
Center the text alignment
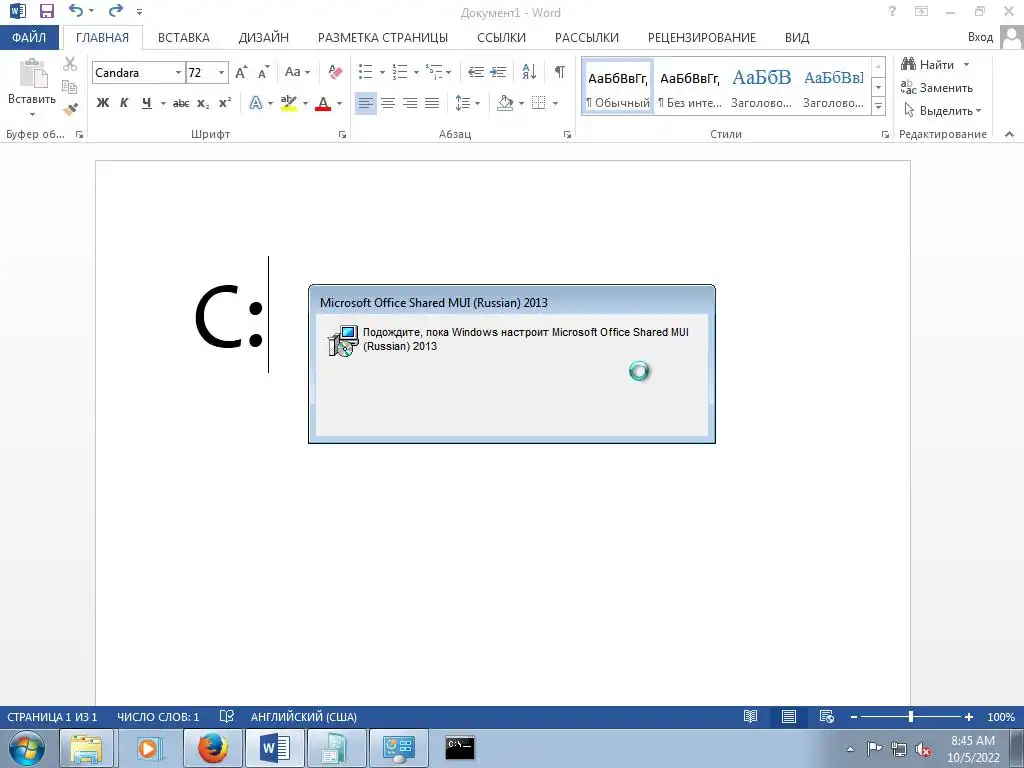click(x=388, y=103)
